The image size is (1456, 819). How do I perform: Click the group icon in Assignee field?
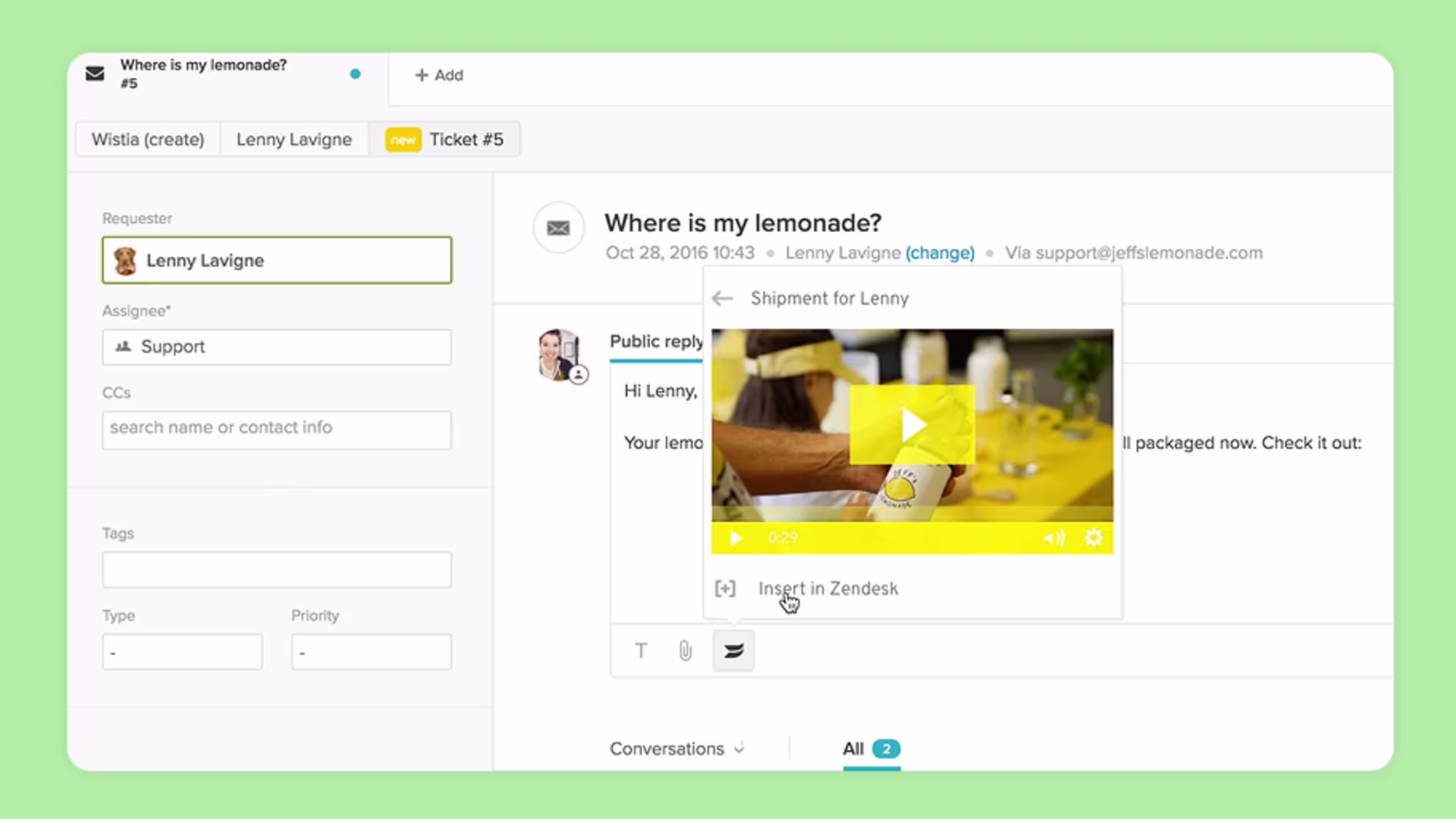pos(123,347)
